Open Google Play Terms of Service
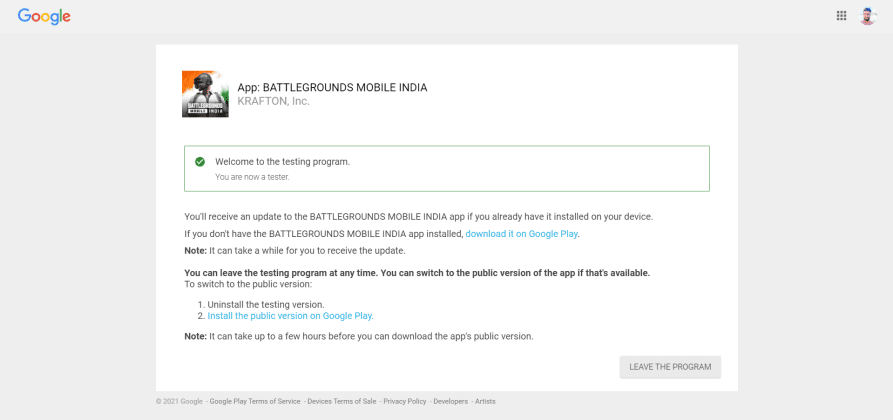This screenshot has width=893, height=420. coord(255,401)
